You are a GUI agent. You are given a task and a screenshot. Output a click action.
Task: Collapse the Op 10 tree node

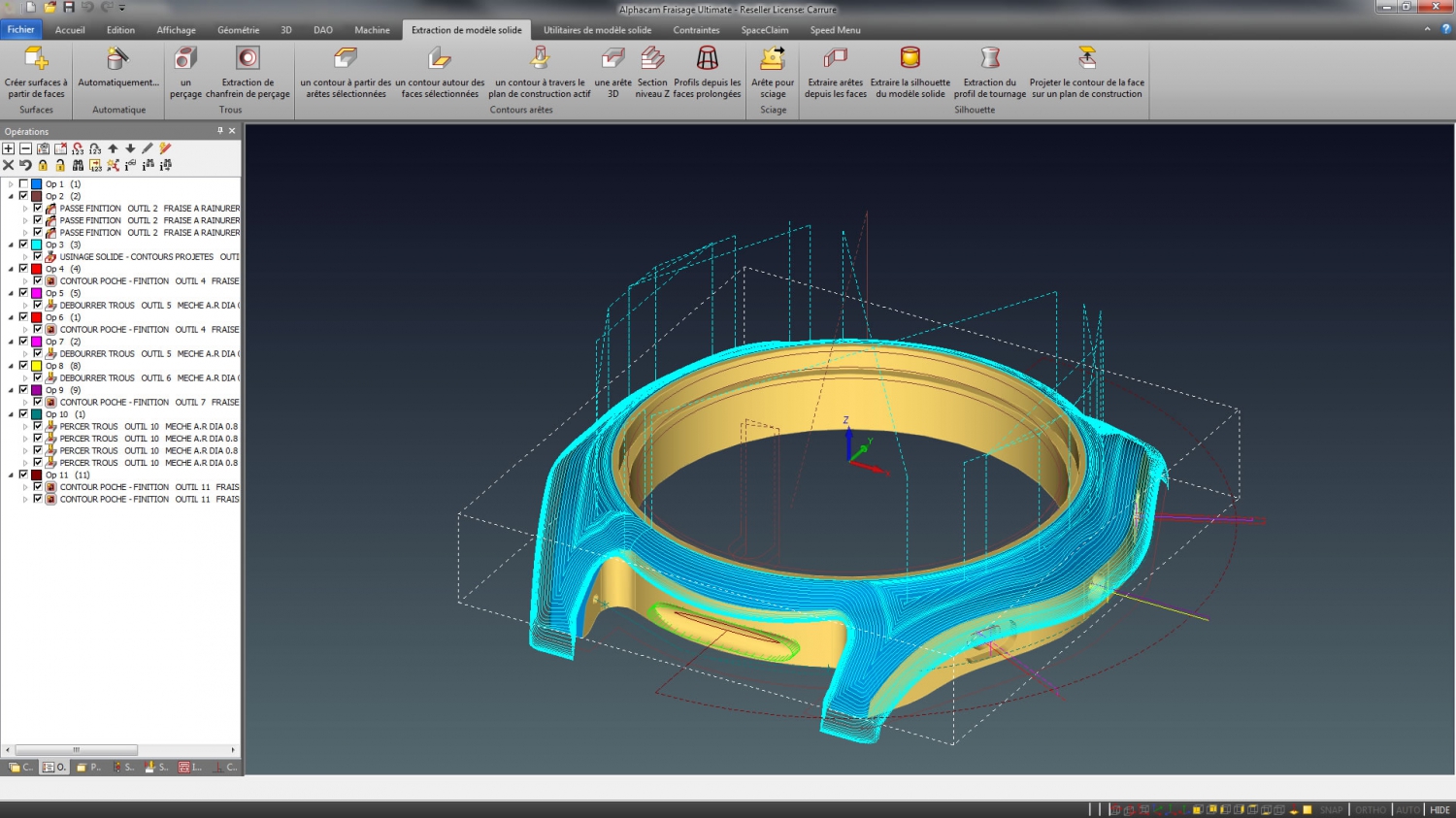12,414
